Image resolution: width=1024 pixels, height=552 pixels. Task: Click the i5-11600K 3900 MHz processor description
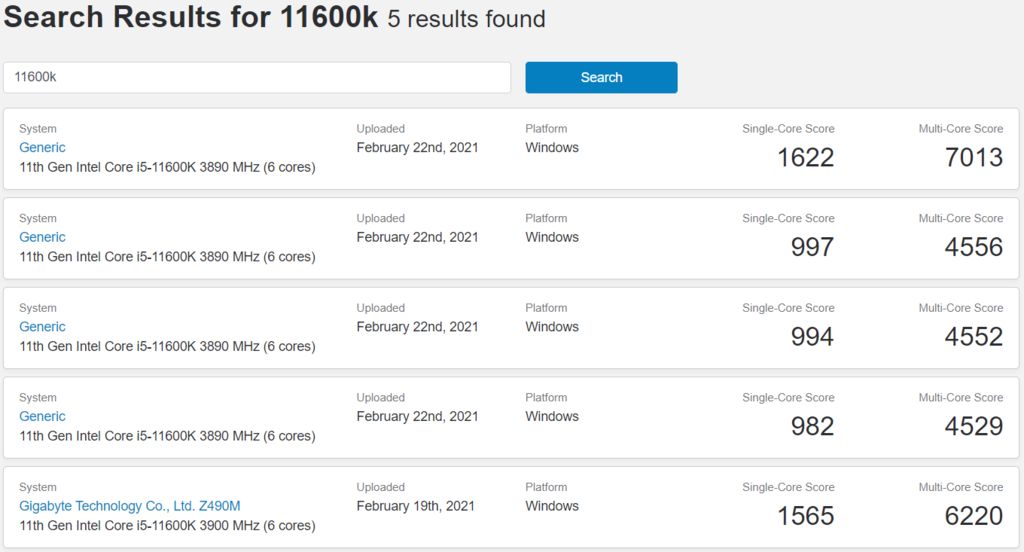[167, 526]
